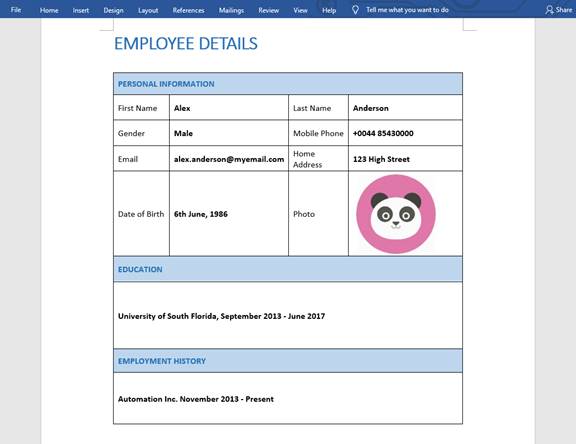The height and width of the screenshot is (444, 576).
Task: Select the 'Anderson' last name value
Action: pyautogui.click(x=371, y=108)
